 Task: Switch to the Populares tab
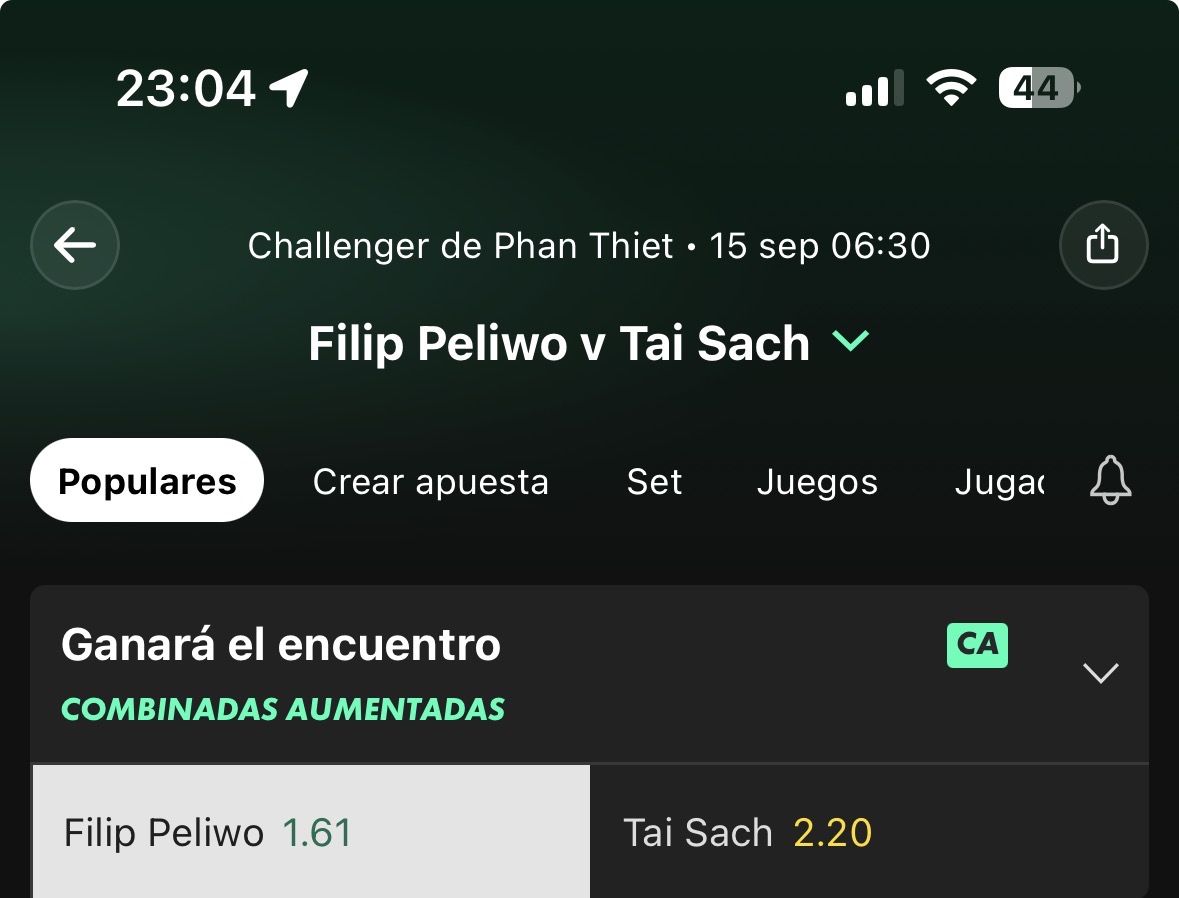pyautogui.click(x=147, y=481)
